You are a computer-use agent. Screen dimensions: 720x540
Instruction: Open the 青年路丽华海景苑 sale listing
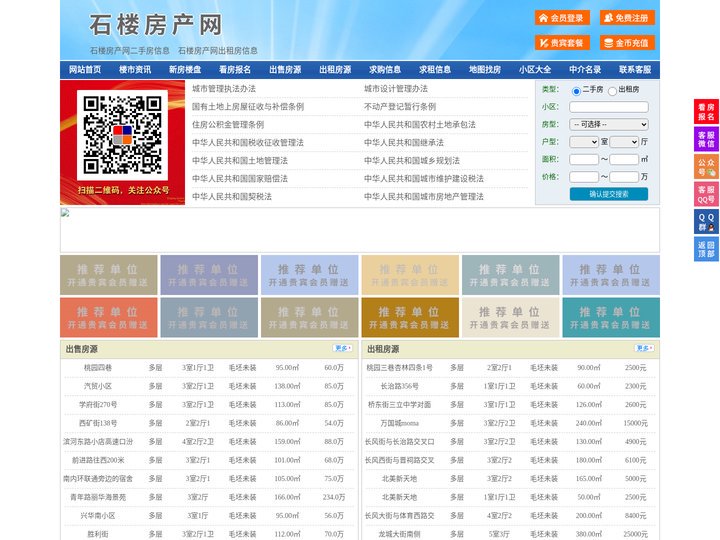pyautogui.click(x=98, y=497)
